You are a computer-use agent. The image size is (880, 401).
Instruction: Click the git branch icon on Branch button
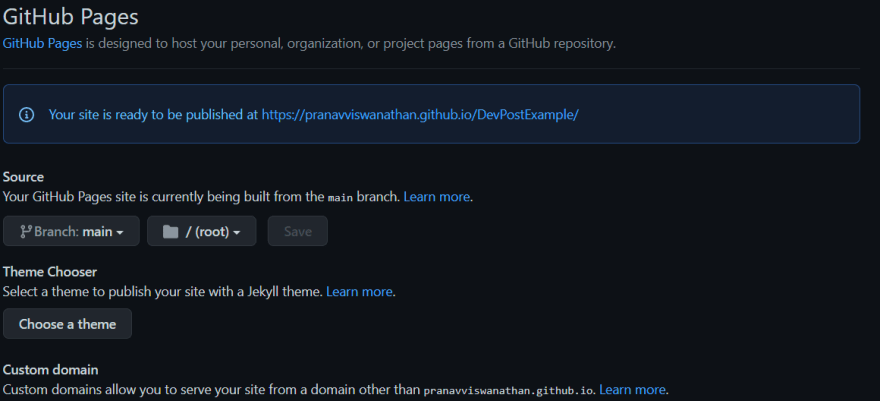tap(26, 231)
